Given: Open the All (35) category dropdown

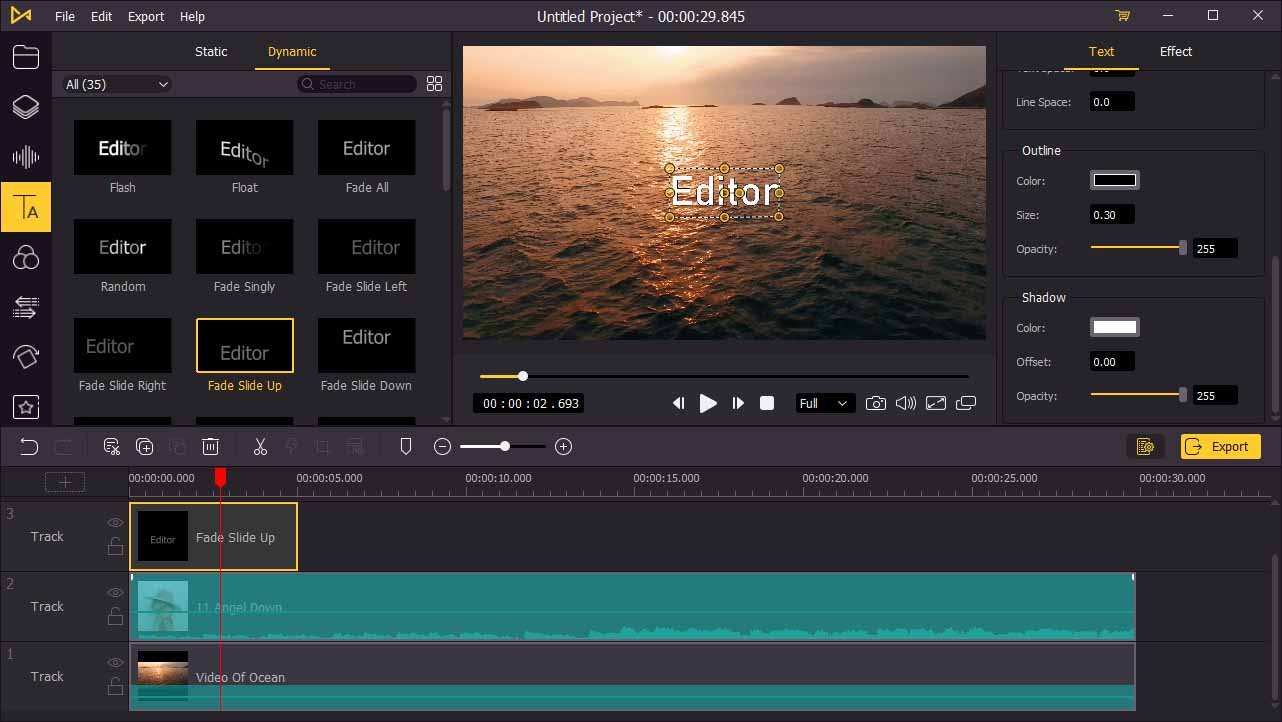Looking at the screenshot, I should pyautogui.click(x=114, y=84).
